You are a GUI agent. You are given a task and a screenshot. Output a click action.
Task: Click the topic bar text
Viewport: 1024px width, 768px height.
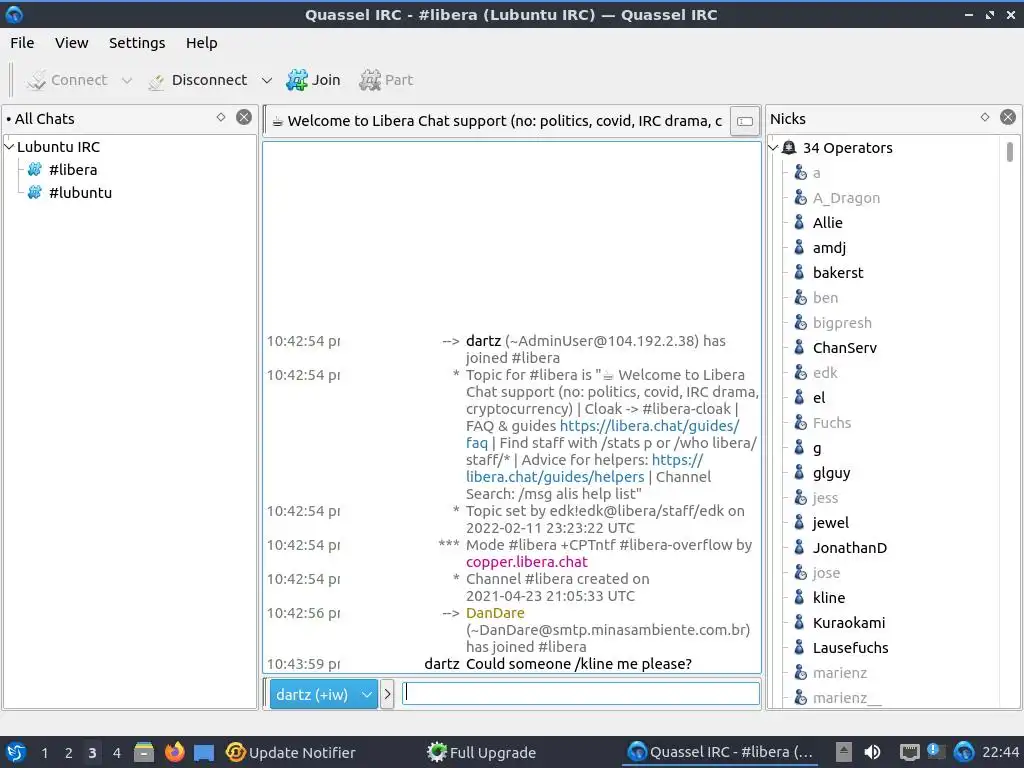[504, 121]
